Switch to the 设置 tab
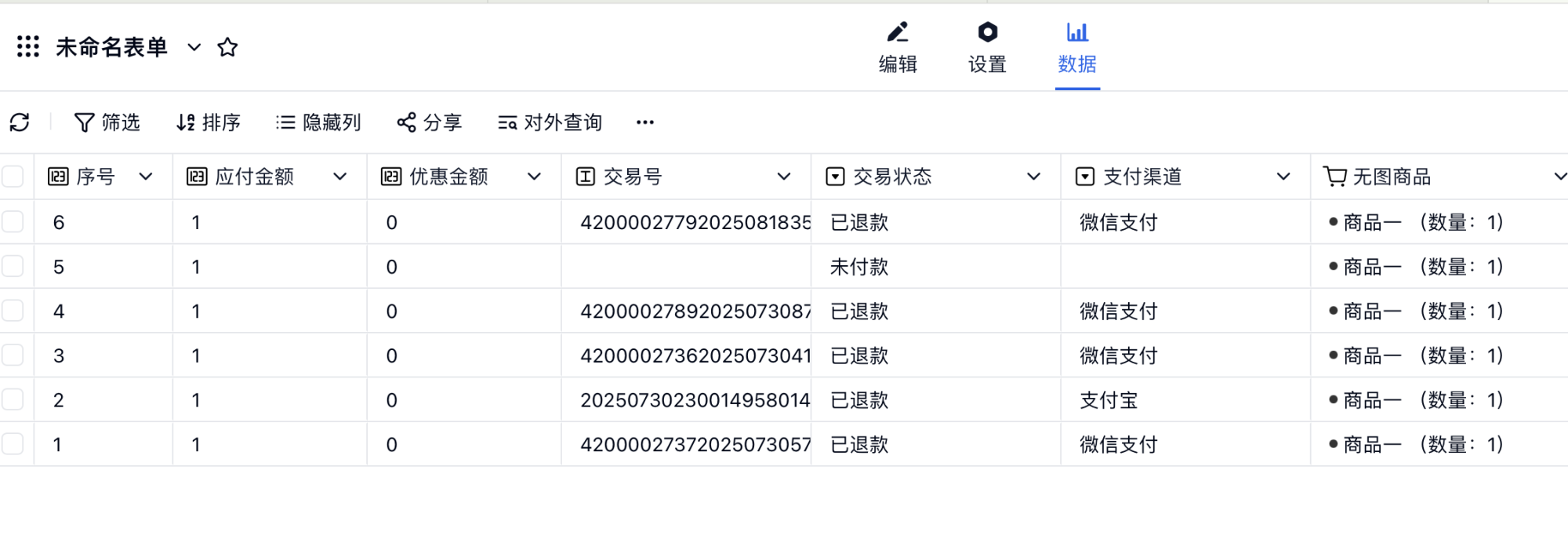1568x543 pixels. click(x=987, y=48)
